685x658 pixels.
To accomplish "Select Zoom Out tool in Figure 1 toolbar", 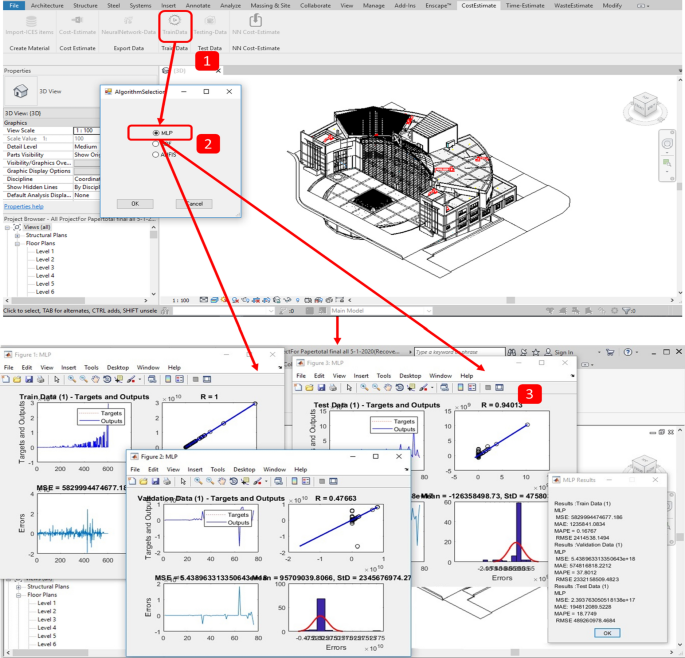I will pyautogui.click(x=83, y=379).
